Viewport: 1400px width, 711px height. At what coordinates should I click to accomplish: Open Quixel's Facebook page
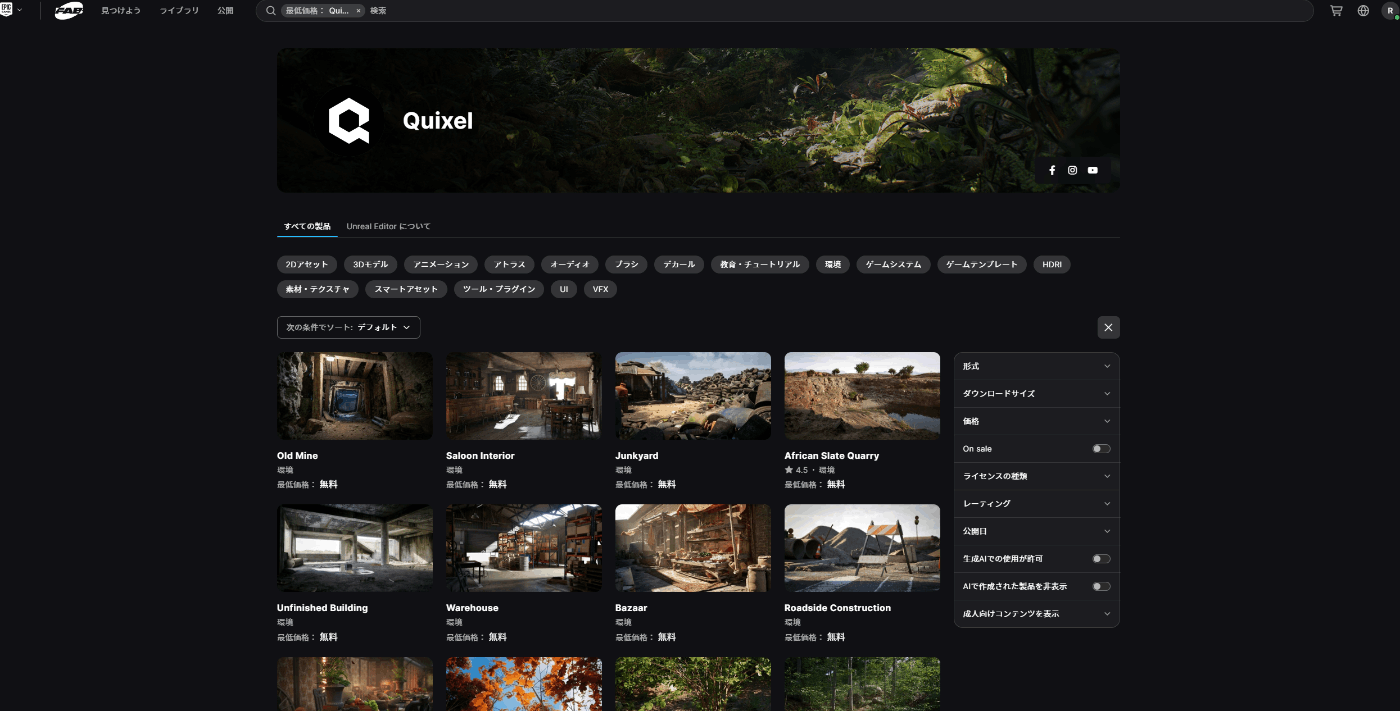1052,170
